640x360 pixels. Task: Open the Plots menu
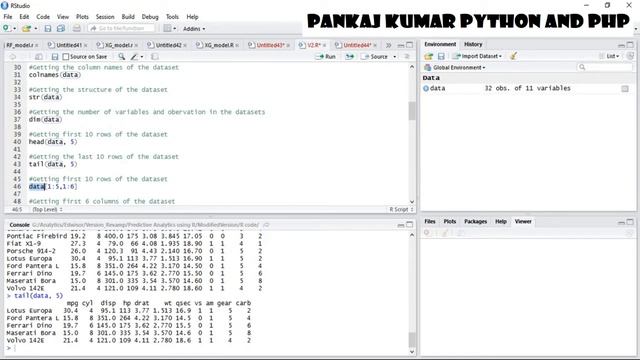[82, 17]
